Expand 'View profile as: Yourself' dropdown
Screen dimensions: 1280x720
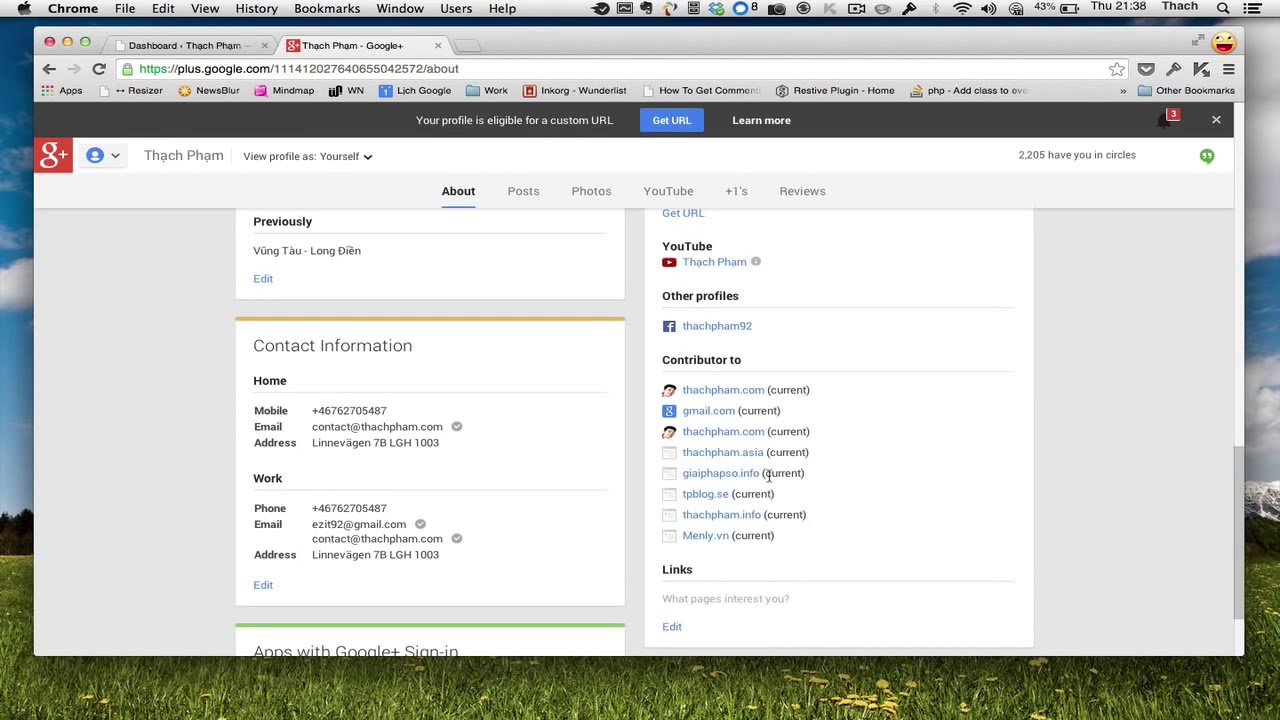tap(308, 156)
